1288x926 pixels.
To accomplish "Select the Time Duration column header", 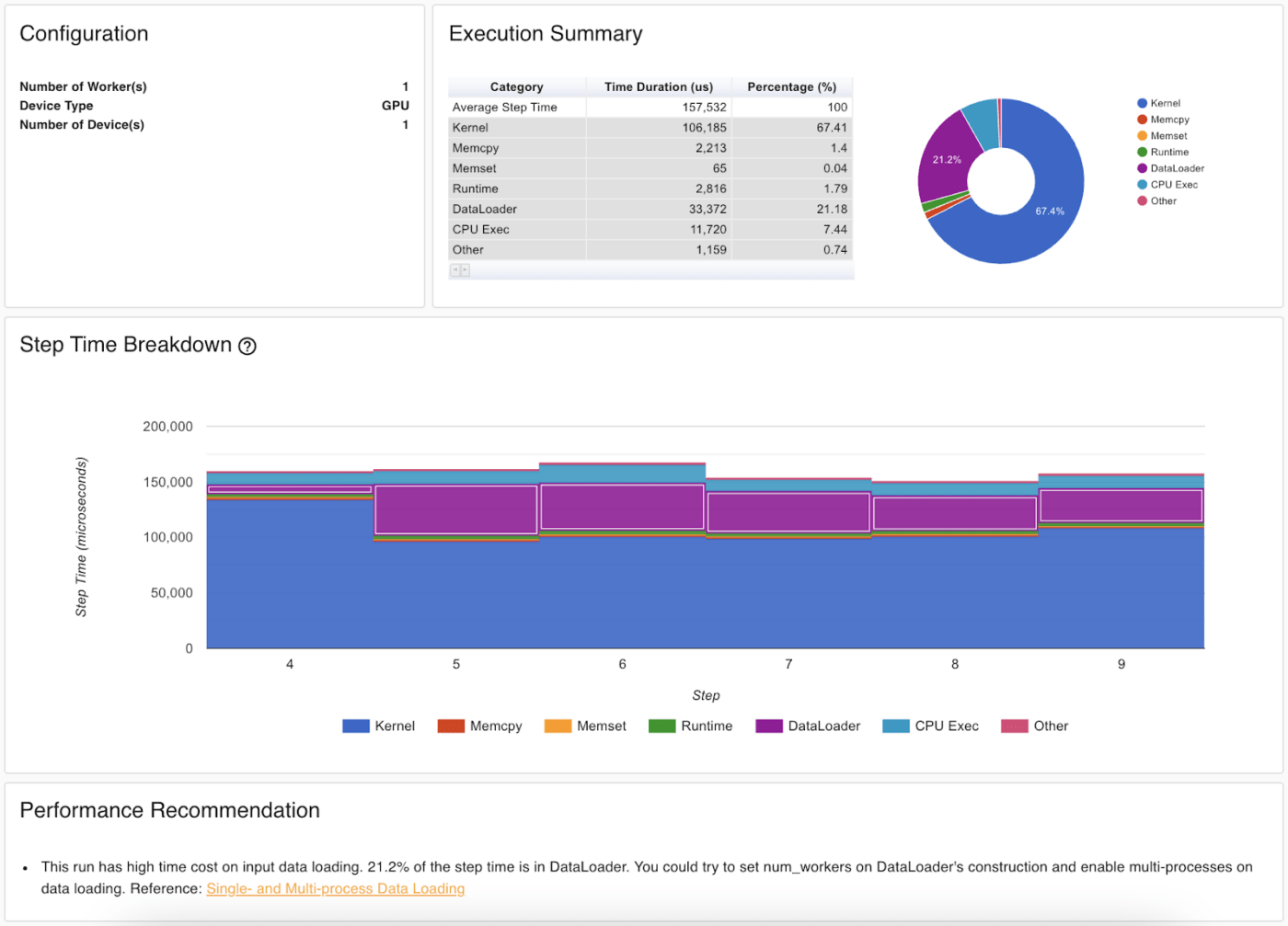I will [x=659, y=86].
